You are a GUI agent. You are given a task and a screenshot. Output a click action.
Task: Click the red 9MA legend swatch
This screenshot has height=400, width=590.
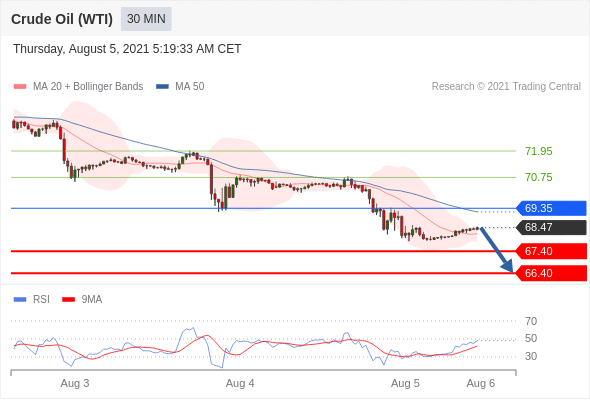point(68,300)
